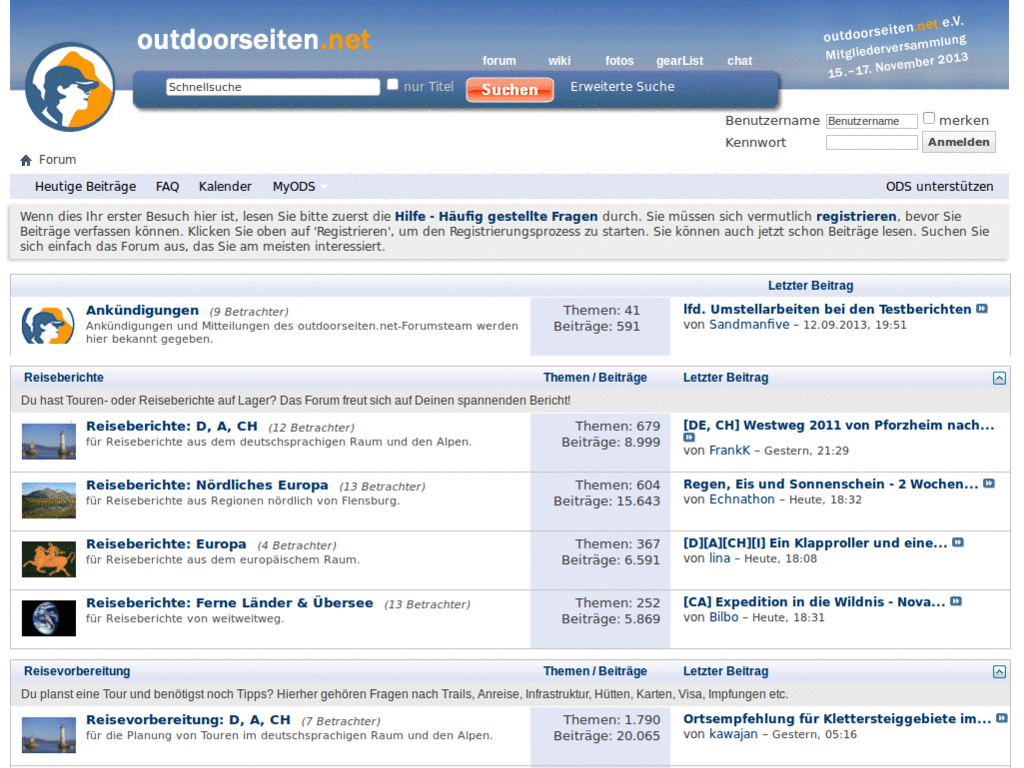Open lighthouse thumbnail of Reisevorbereitung D, A, CH
Screen dimensions: 1024x768
[49, 735]
